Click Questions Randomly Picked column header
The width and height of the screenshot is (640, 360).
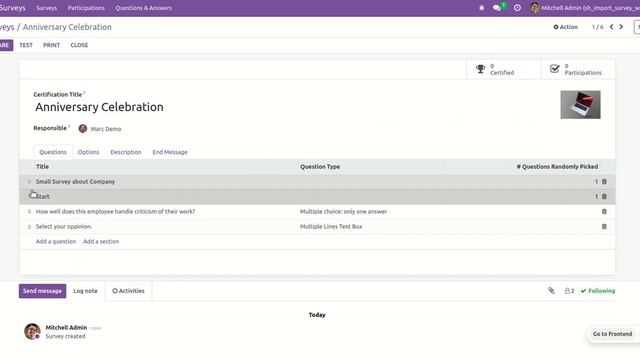tap(557, 167)
